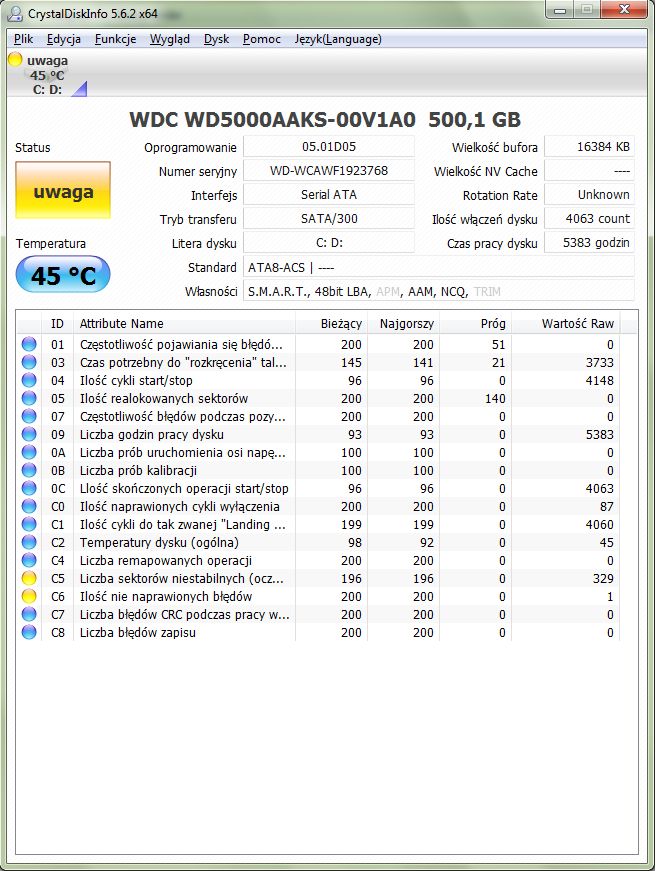
Task: Click the serial number field WD-WCAWF1923768
Action: tap(329, 171)
